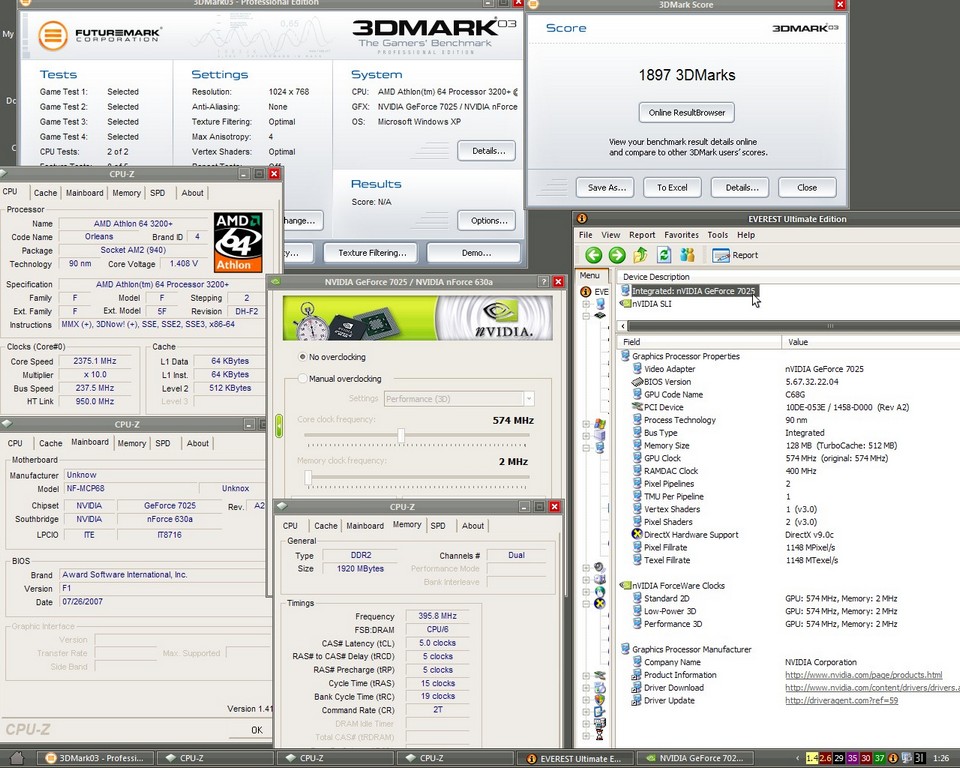This screenshot has width=960, height=768.
Task: Collapse the DirectX node in EVEREST tree
Action: 586,604
